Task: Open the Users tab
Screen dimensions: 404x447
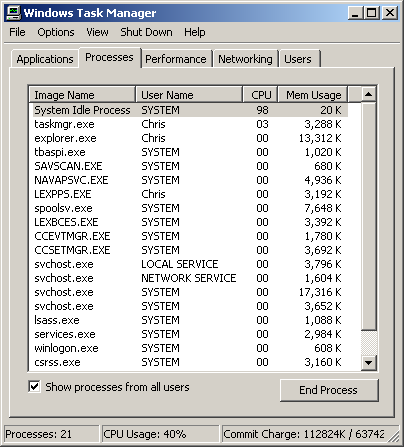Action: point(298,59)
